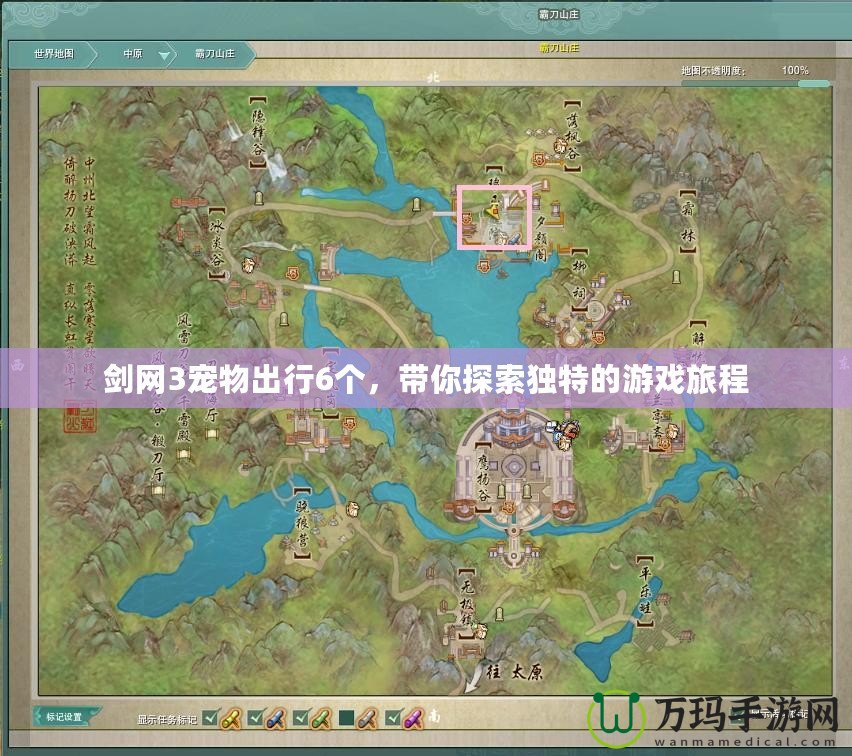Toggle the green scroll quest marker checkbox
The height and width of the screenshot is (756, 852).
301,718
